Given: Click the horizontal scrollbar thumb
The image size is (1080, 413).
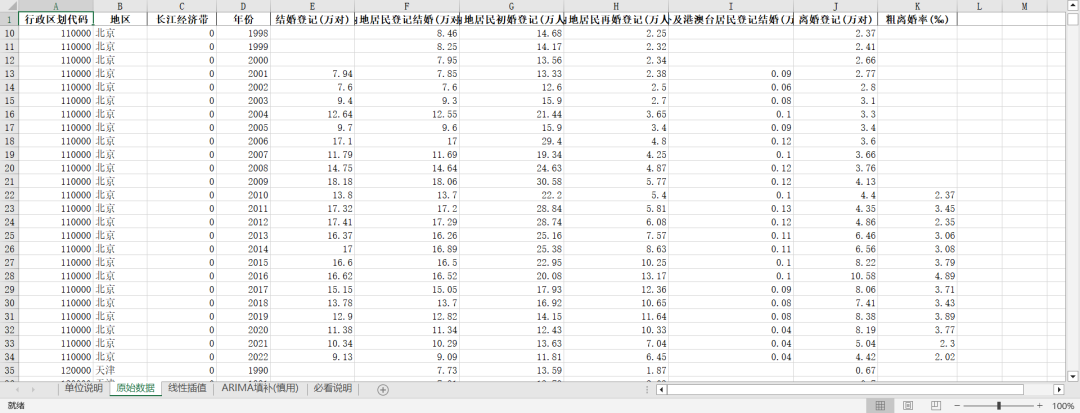Looking at the screenshot, I should point(845,390).
